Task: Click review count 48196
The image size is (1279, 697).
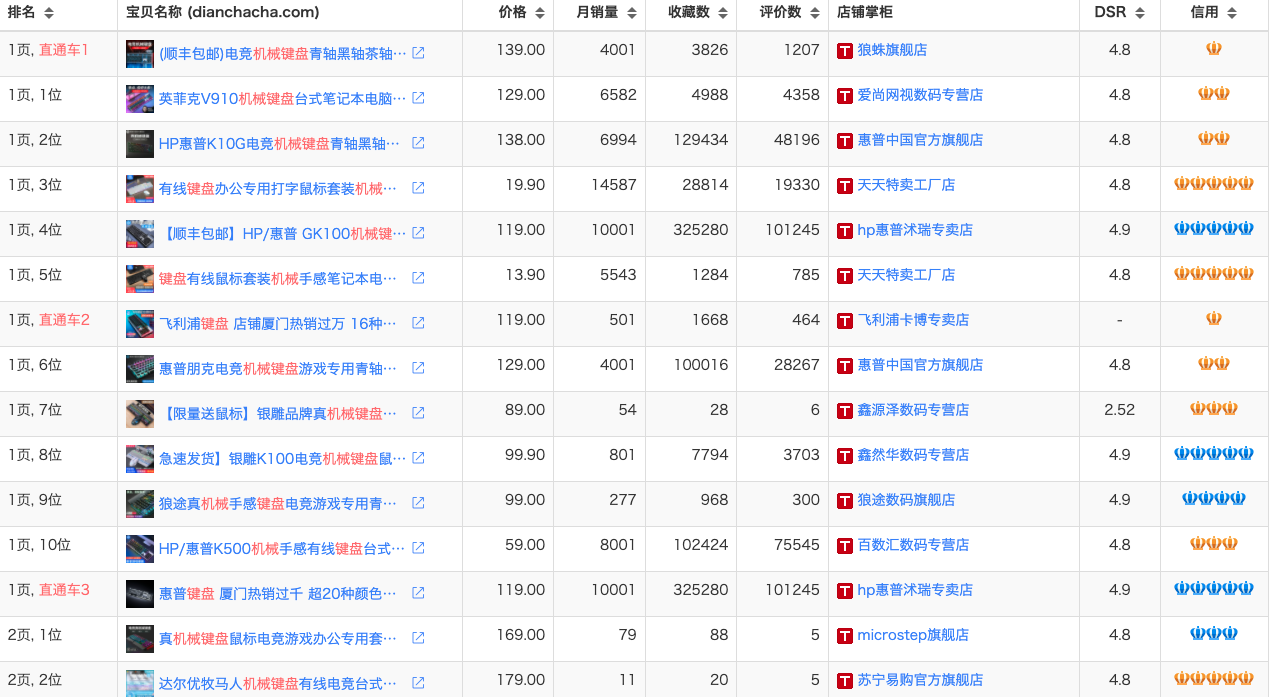Action: (x=797, y=140)
